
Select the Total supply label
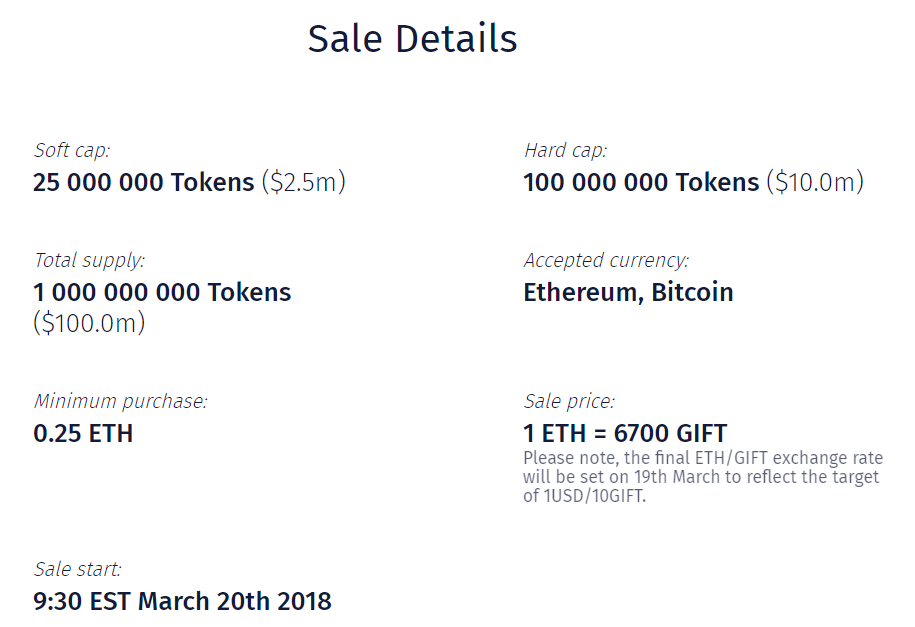(89, 260)
